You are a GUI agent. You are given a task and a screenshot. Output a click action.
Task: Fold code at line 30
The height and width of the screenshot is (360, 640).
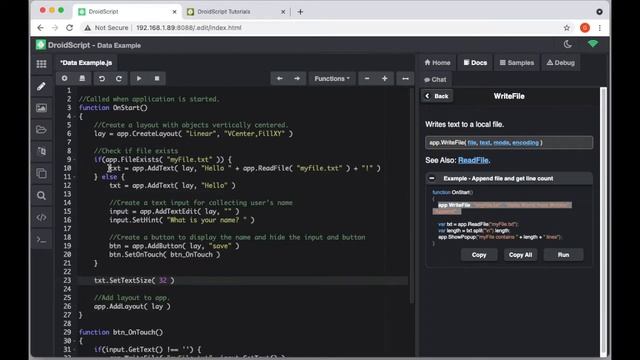click(75, 341)
